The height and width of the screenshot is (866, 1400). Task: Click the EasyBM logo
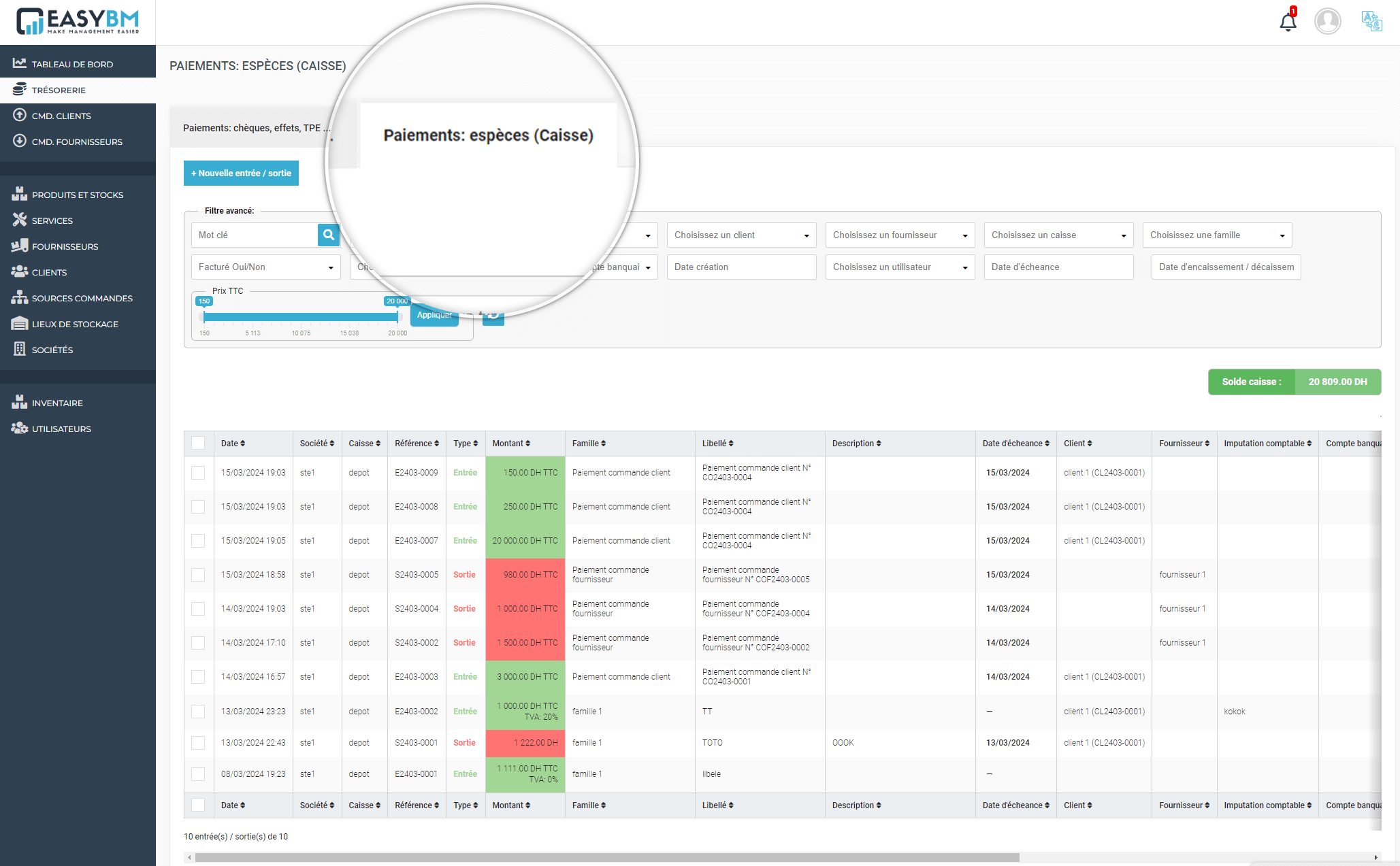[x=78, y=21]
